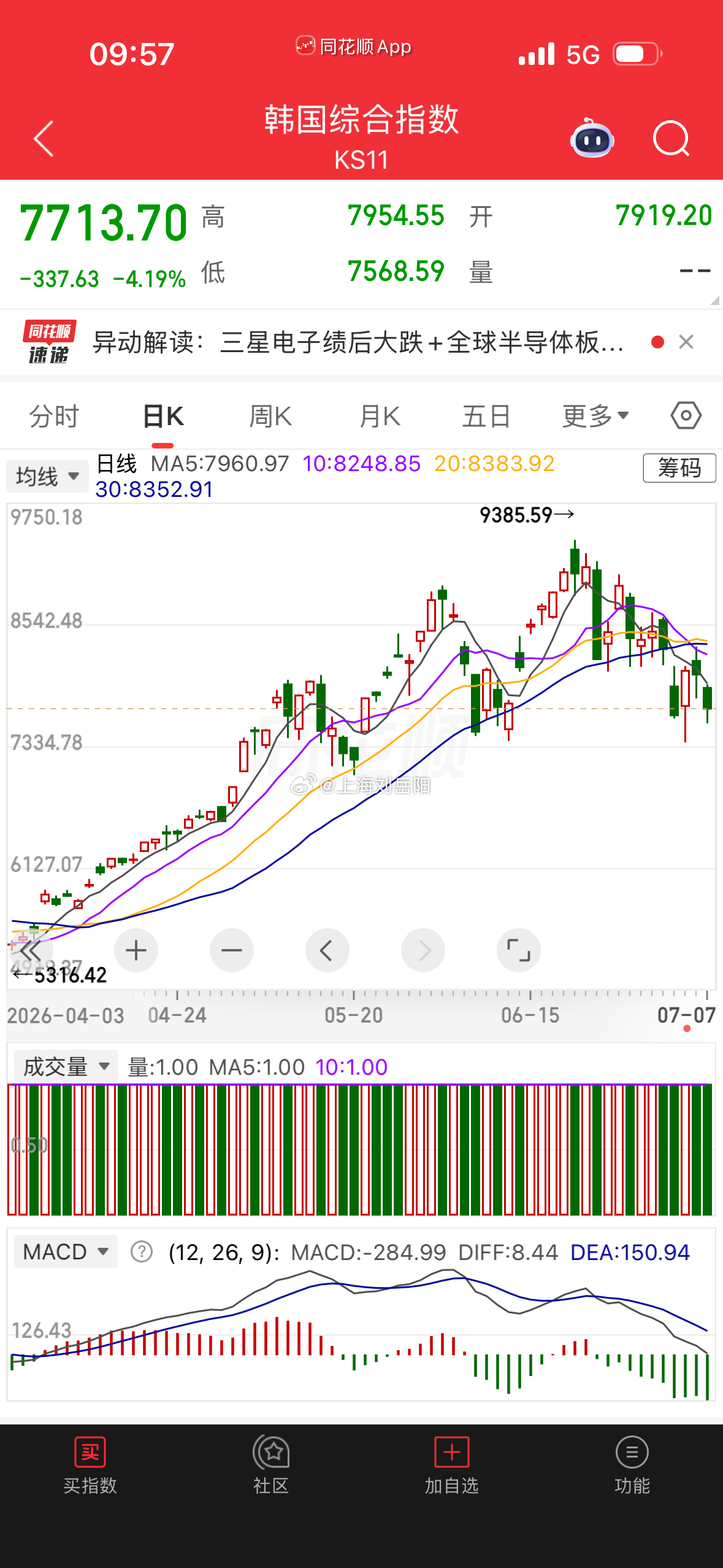
Task: Tap the 10:8248.85 moving average value
Action: [362, 463]
